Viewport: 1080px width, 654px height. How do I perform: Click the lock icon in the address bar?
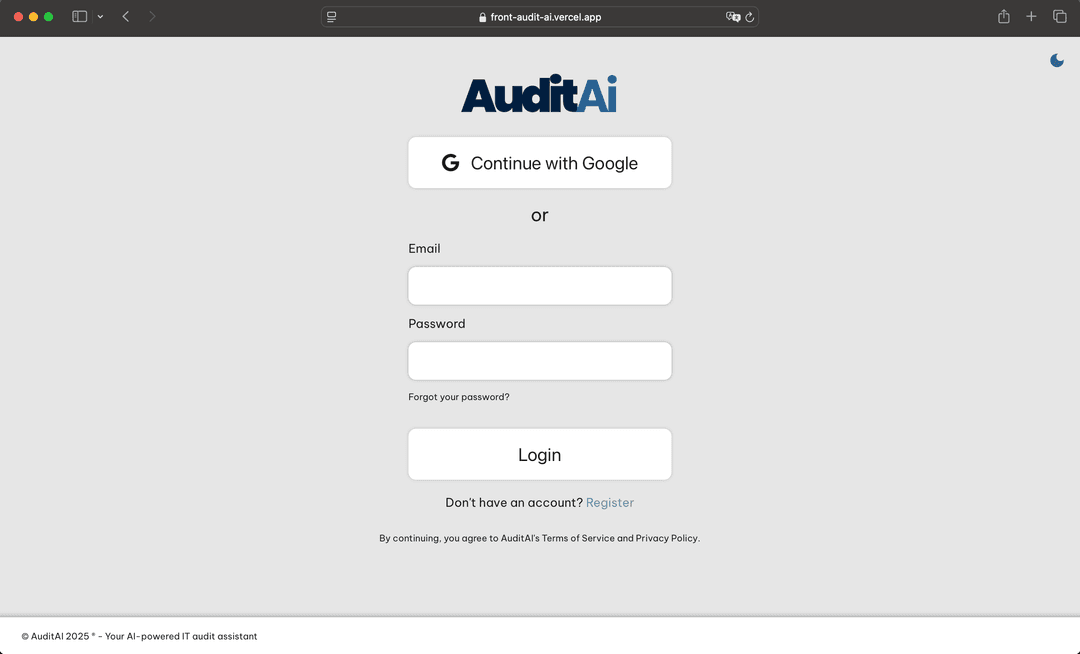tap(482, 16)
